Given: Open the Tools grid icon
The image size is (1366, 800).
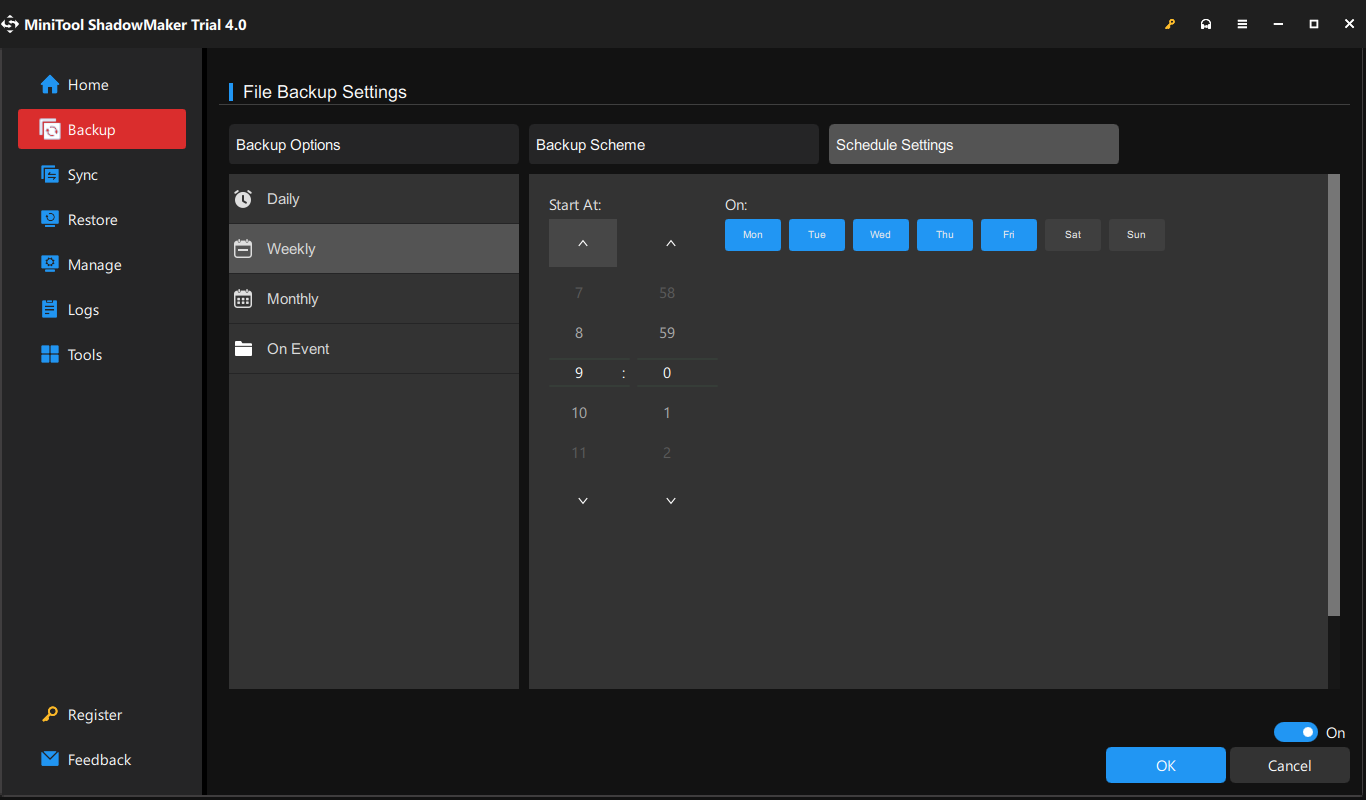Looking at the screenshot, I should click(50, 355).
